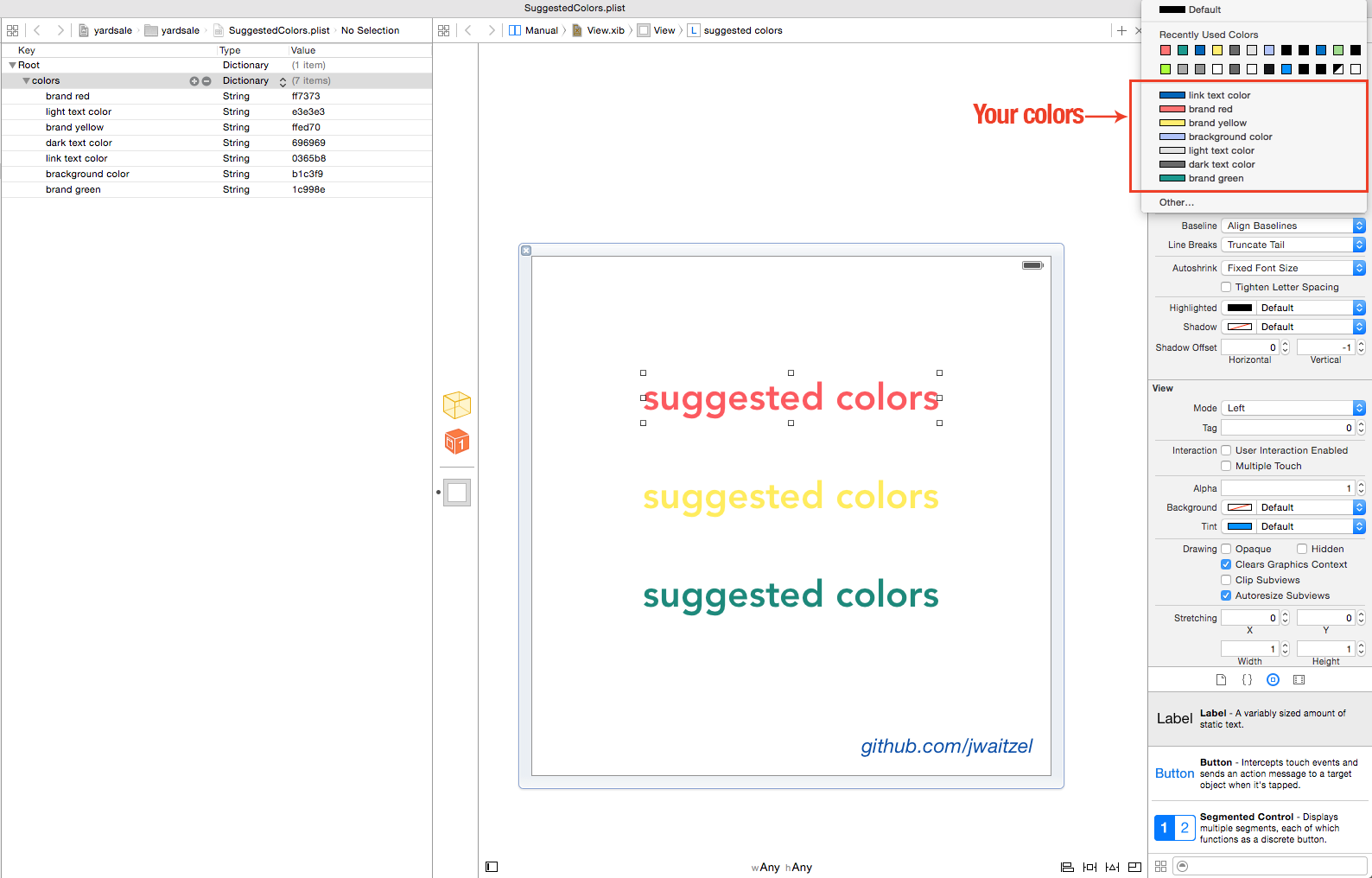Toggle library icon grid view
The width and height of the screenshot is (1372, 878).
pyautogui.click(x=1161, y=866)
